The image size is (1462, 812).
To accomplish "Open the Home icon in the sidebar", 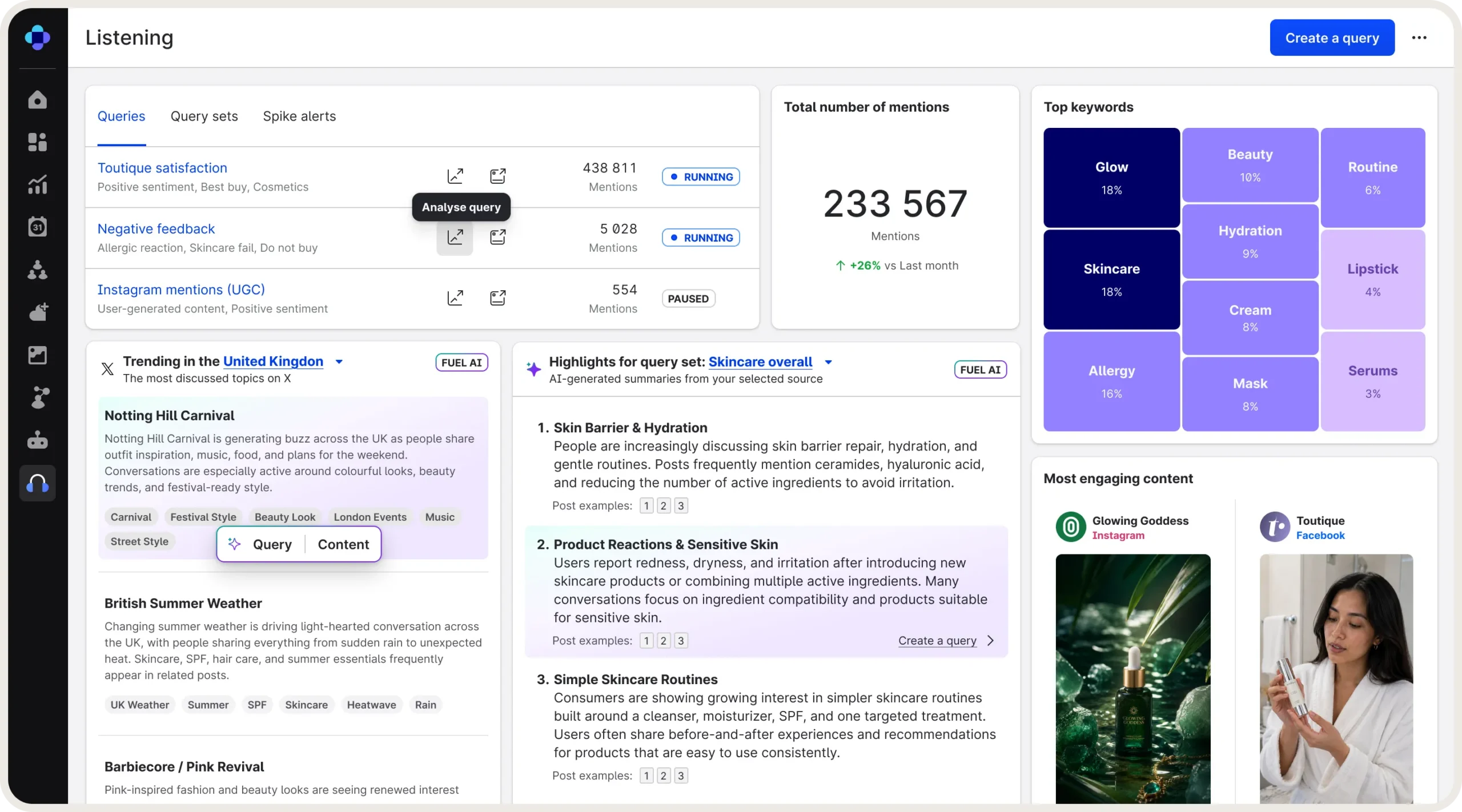I will tap(38, 100).
